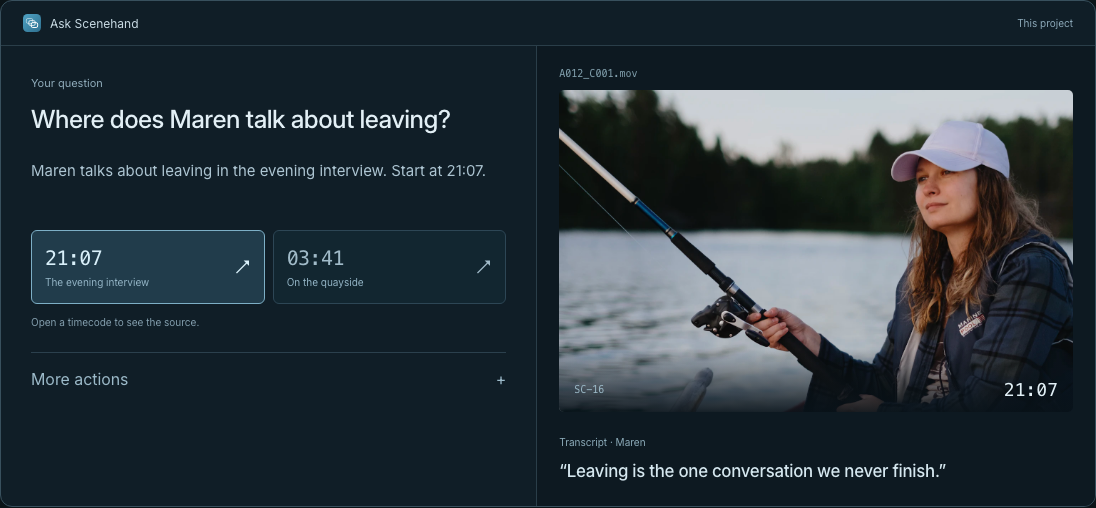Click the Ask Scenehand title text
This screenshot has height=508, width=1096.
(94, 24)
